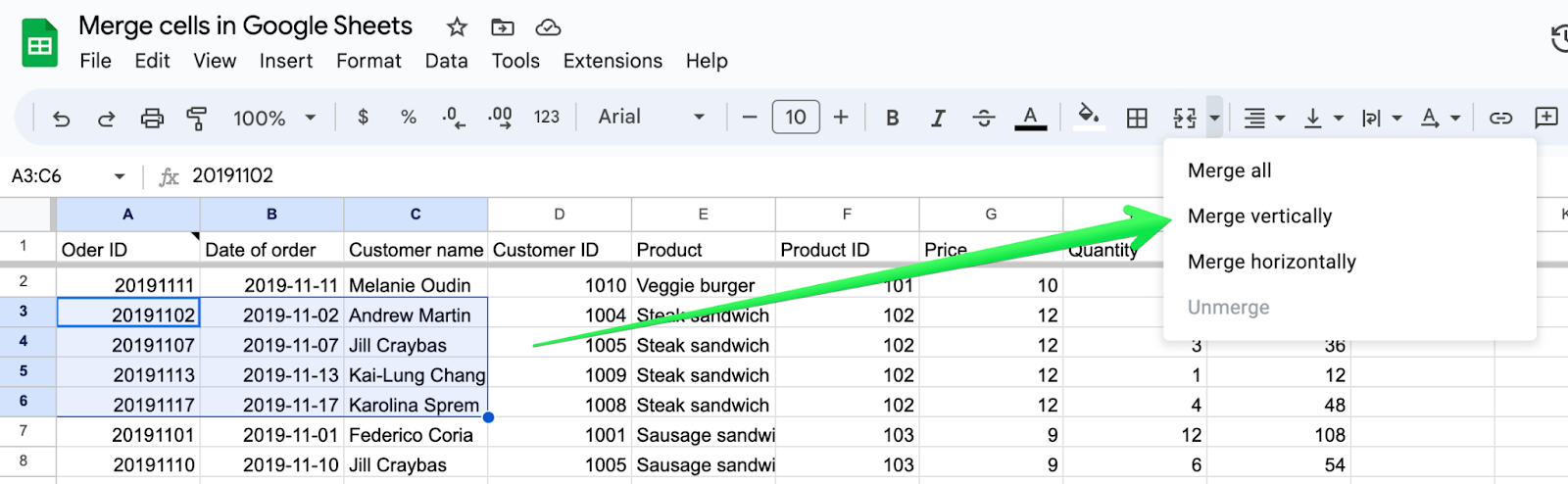Star this spreadsheet document
Screen dimensions: 1568x484
tap(457, 27)
